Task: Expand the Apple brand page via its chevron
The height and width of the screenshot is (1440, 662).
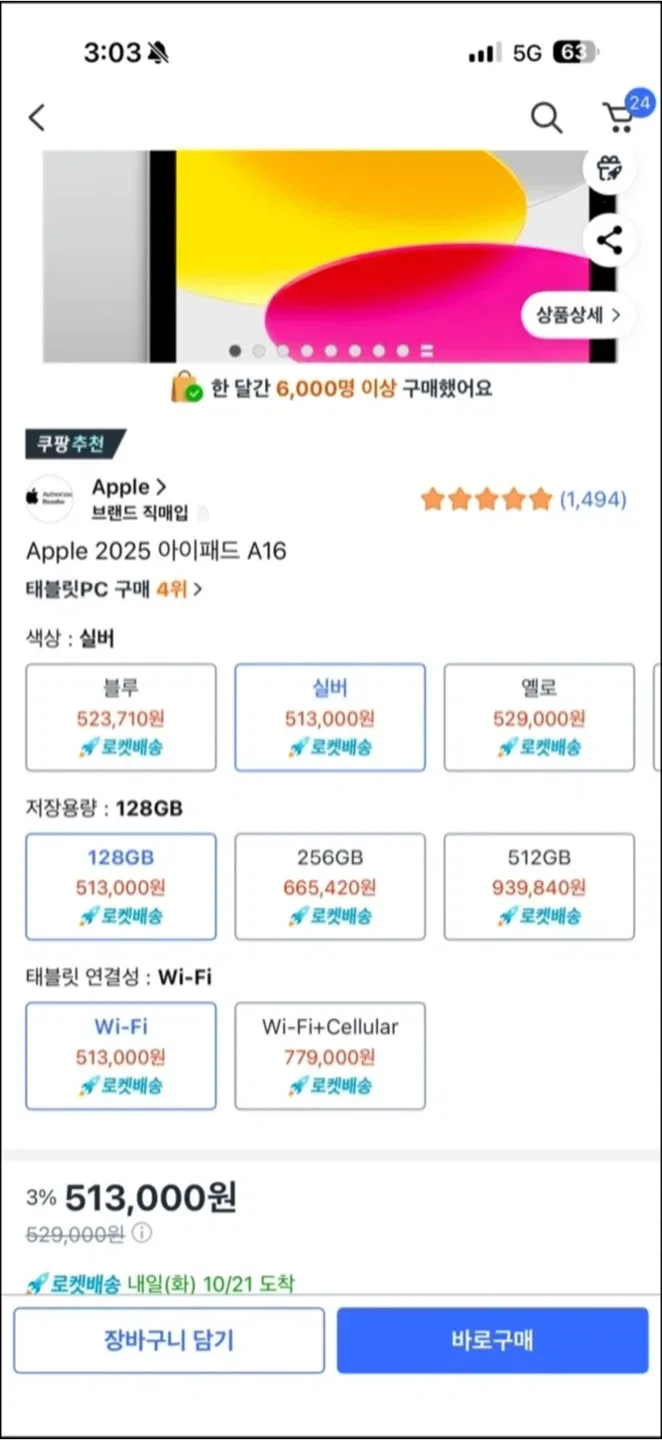Action: 162,487
